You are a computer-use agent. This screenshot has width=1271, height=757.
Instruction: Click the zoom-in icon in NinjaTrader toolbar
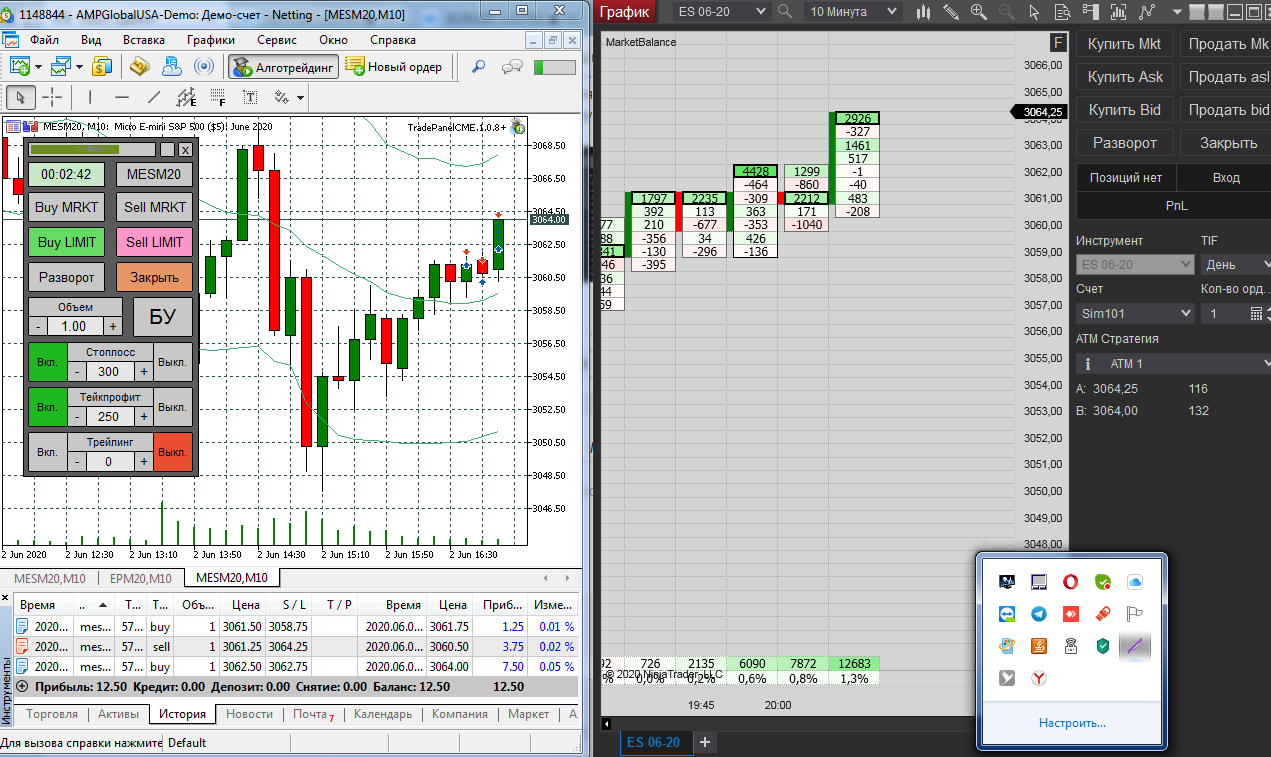979,12
